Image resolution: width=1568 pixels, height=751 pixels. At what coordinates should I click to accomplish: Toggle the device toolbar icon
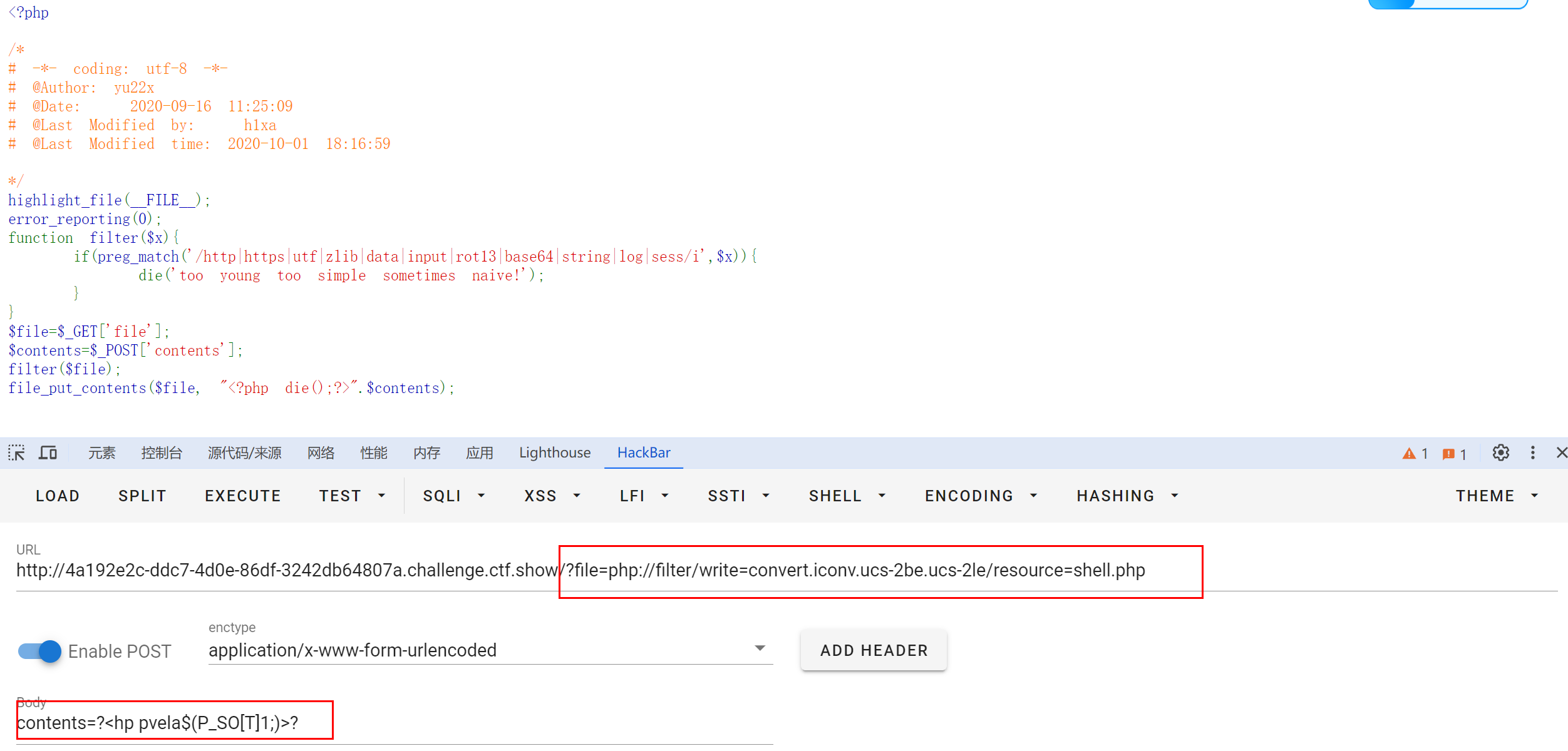48,452
